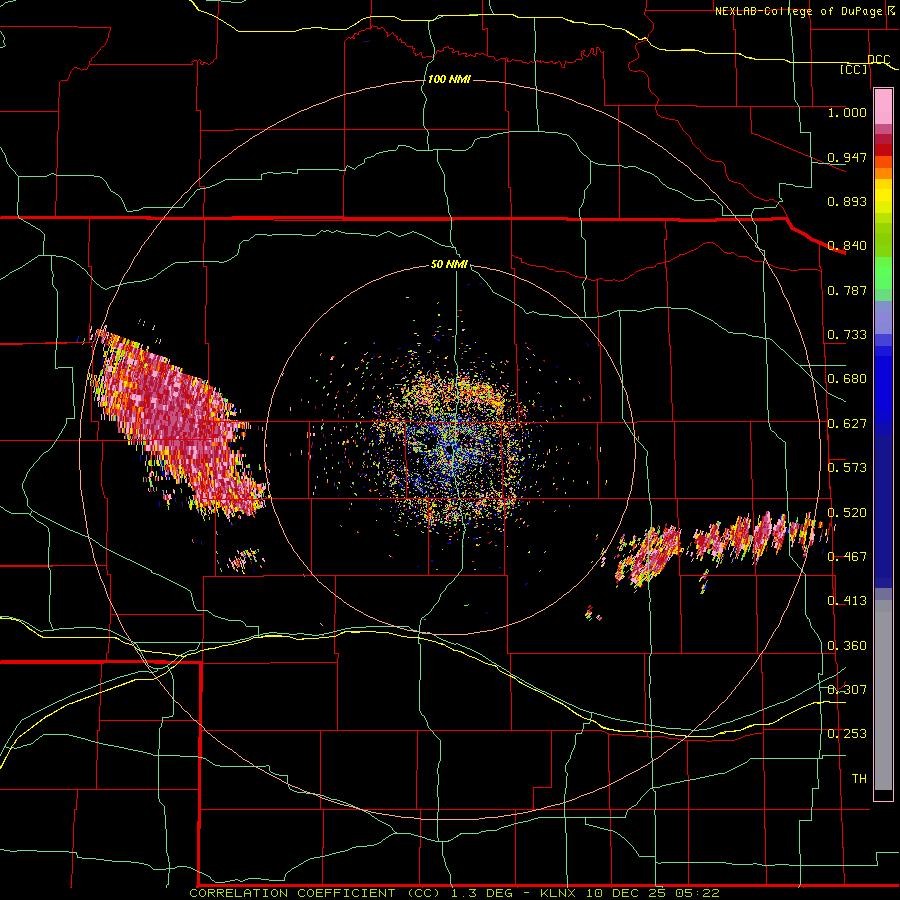Click the 0.893 scale value

coord(847,201)
